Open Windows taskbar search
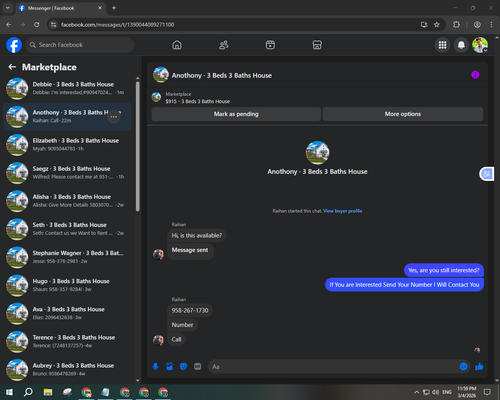 pyautogui.click(x=28, y=392)
